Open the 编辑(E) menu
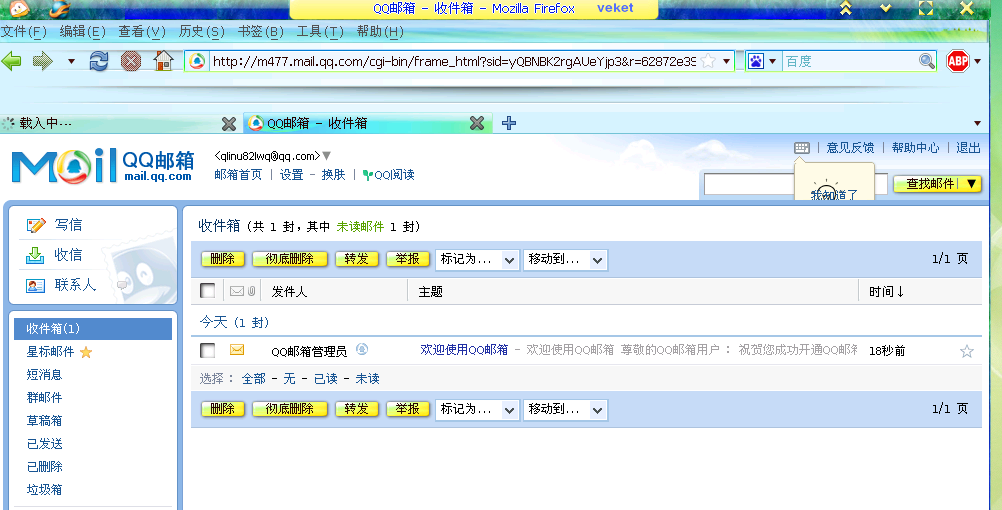This screenshot has height=510, width=1002. tap(82, 31)
